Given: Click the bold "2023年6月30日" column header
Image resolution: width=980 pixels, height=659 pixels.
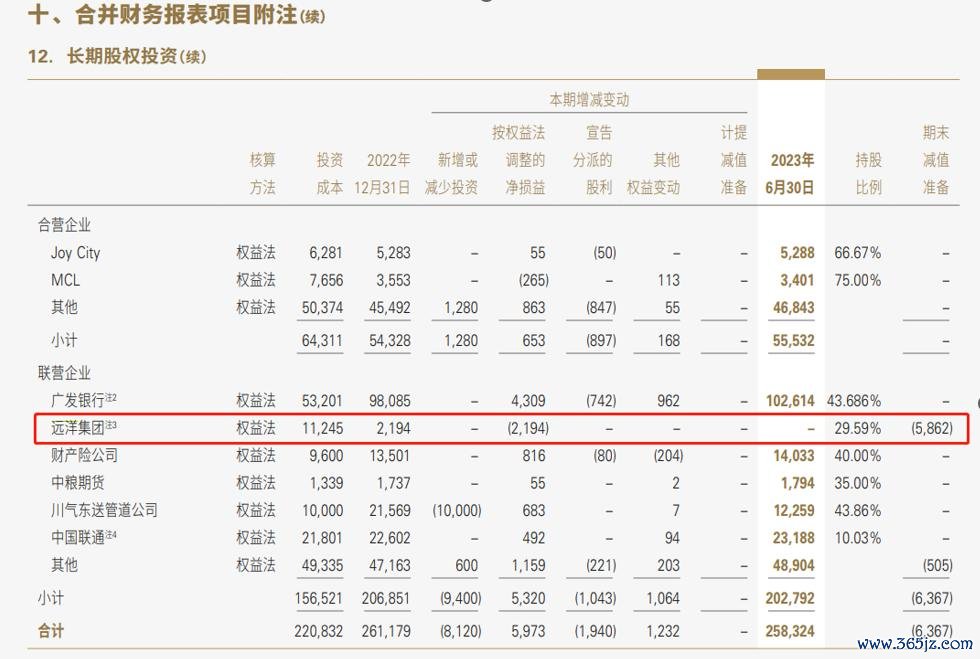Looking at the screenshot, I should [x=790, y=173].
